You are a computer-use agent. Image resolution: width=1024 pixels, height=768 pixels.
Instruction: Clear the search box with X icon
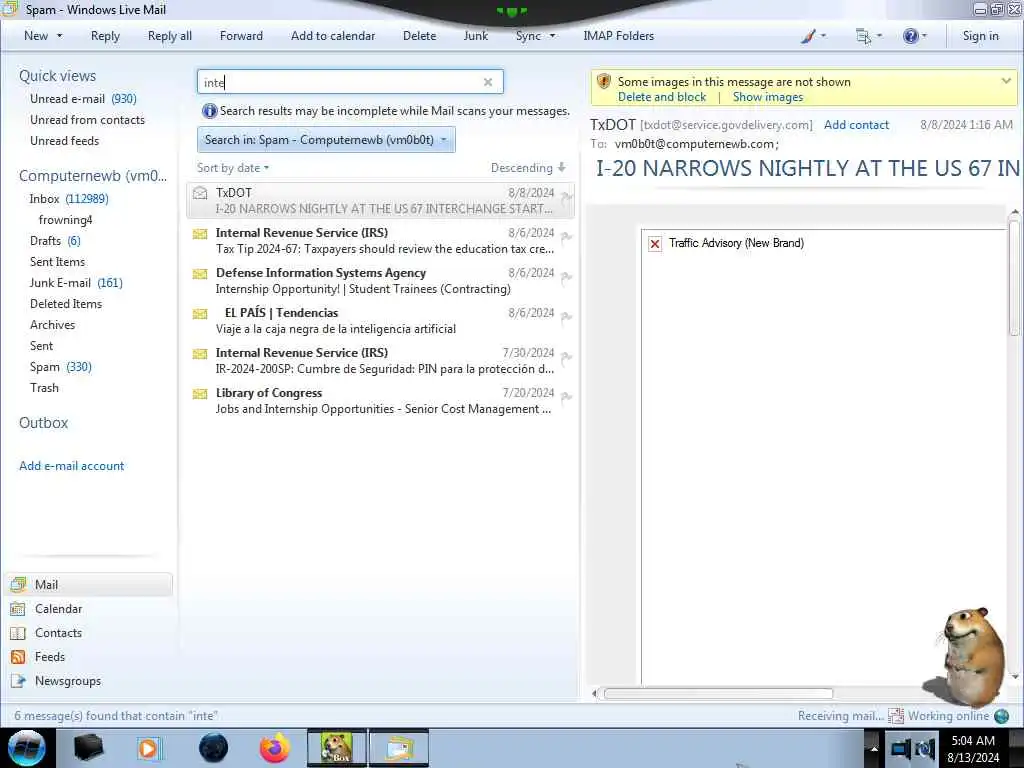[x=488, y=82]
